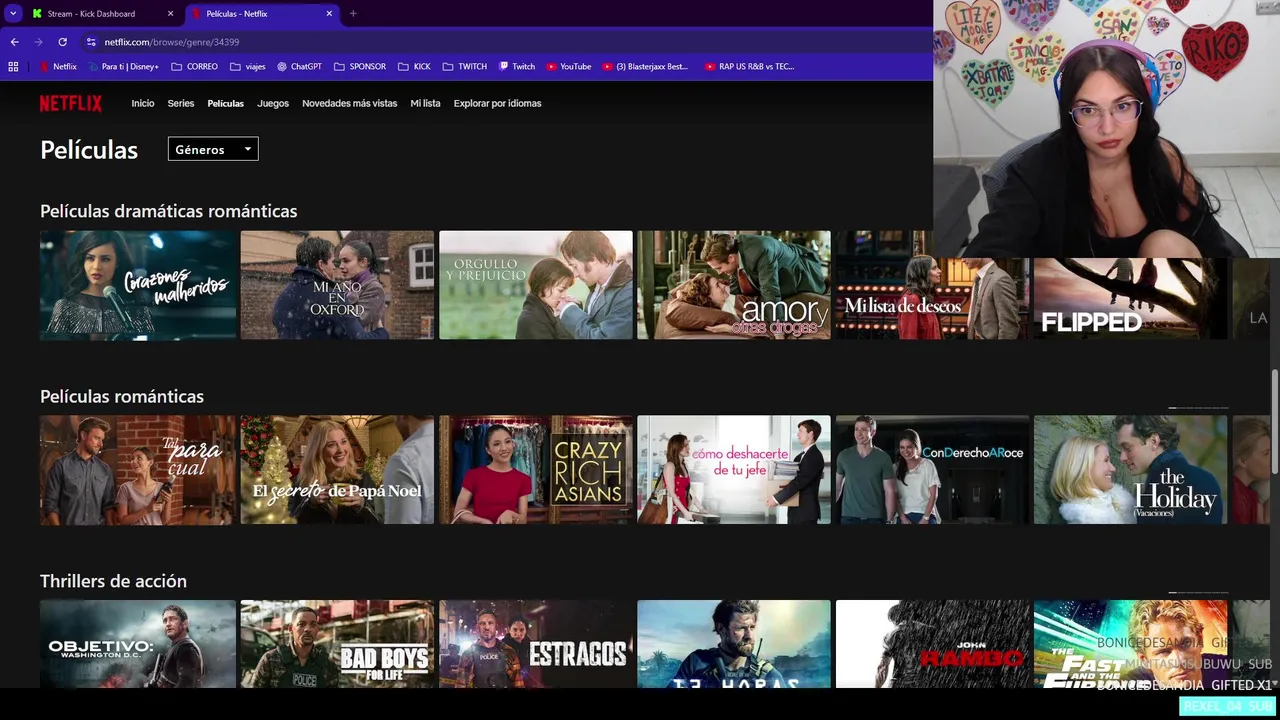Select the Tal para cual thumbnail

pyautogui.click(x=138, y=470)
